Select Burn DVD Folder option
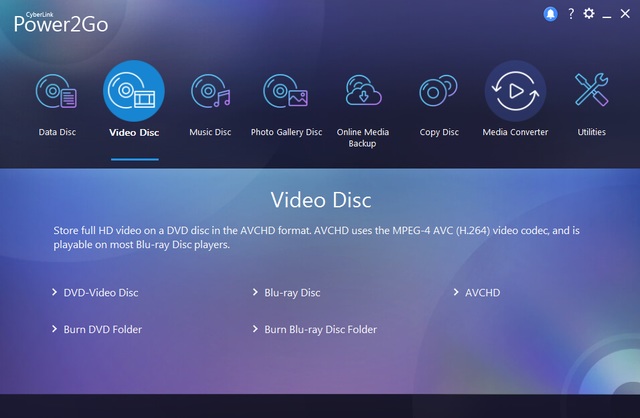Image resolution: width=640 pixels, height=418 pixels. click(102, 329)
